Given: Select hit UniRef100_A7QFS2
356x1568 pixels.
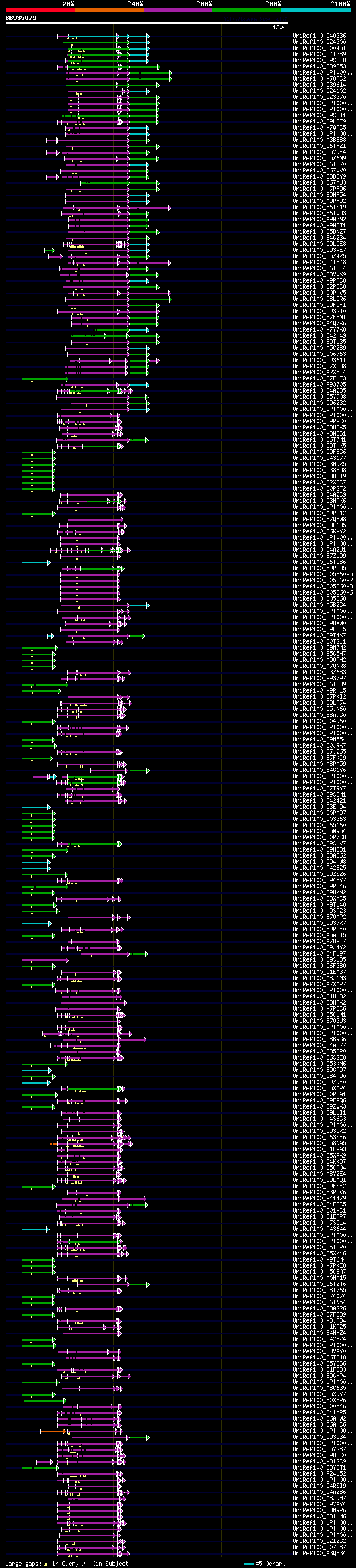Looking at the screenshot, I should coord(319,78).
